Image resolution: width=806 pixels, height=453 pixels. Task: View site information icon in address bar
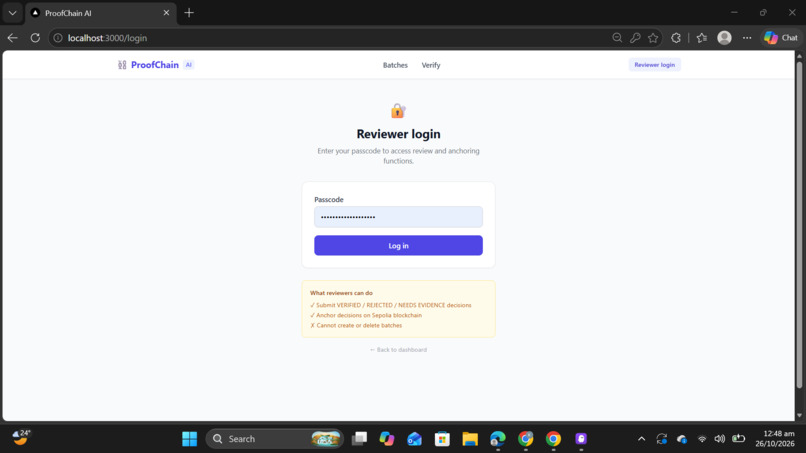(x=58, y=38)
